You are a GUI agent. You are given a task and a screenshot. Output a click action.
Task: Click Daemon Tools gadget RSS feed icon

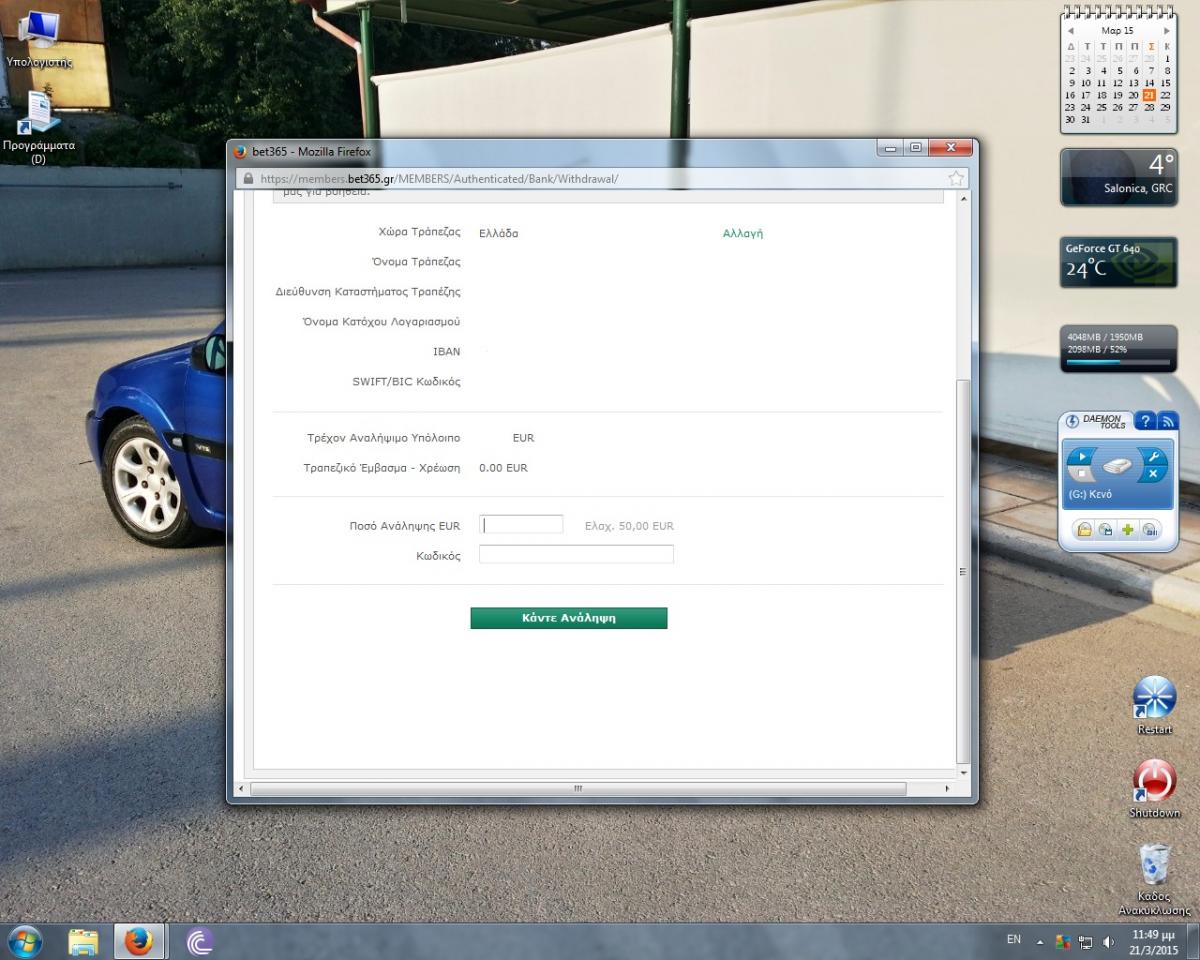[x=1168, y=421]
